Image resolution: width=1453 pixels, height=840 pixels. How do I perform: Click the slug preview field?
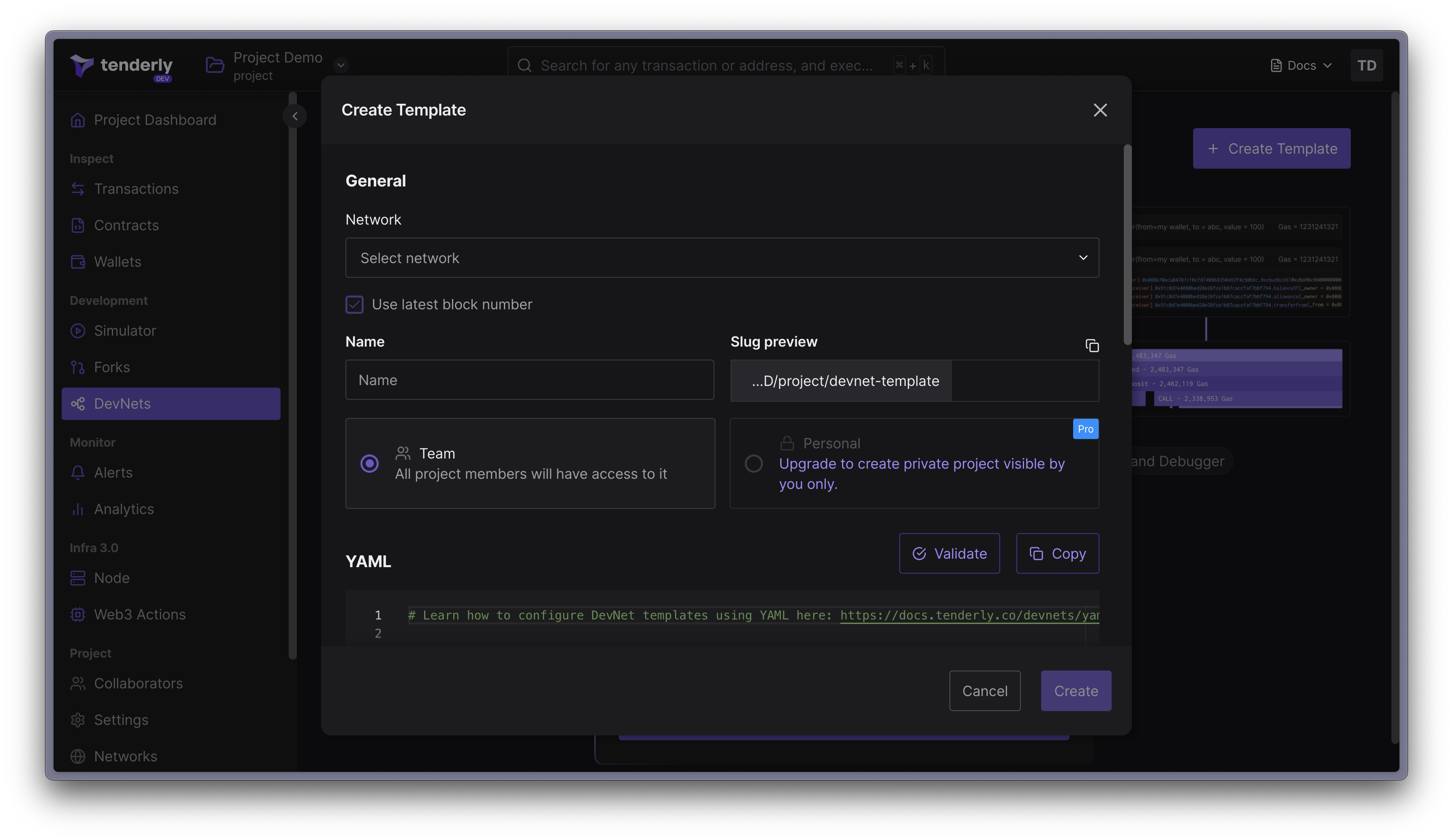point(915,381)
